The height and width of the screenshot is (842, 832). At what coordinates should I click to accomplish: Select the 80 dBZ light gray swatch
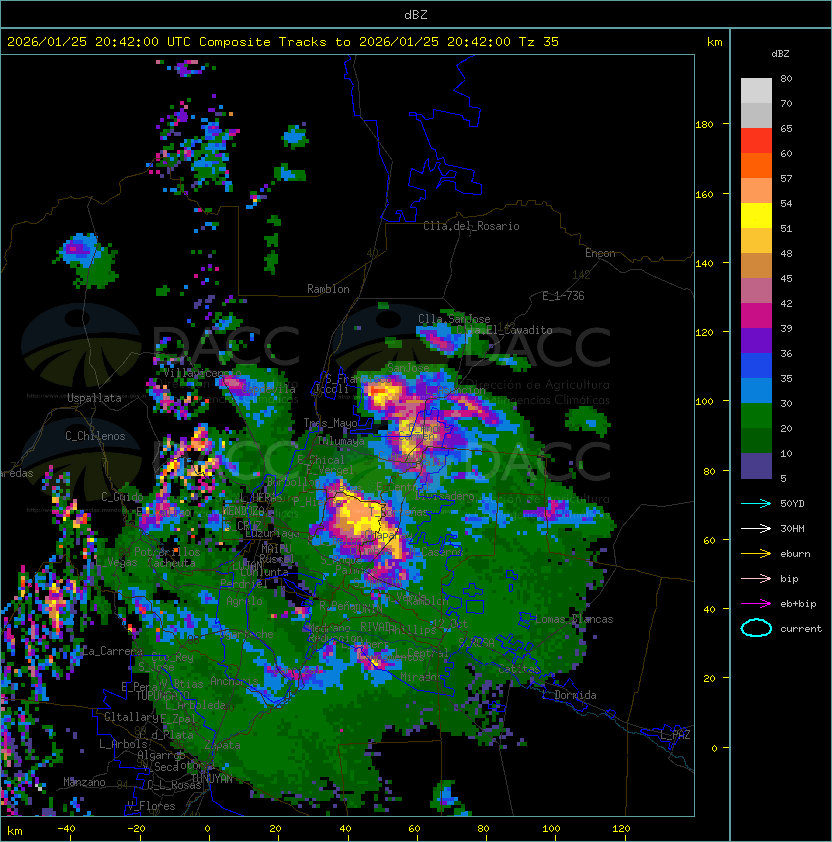(756, 90)
